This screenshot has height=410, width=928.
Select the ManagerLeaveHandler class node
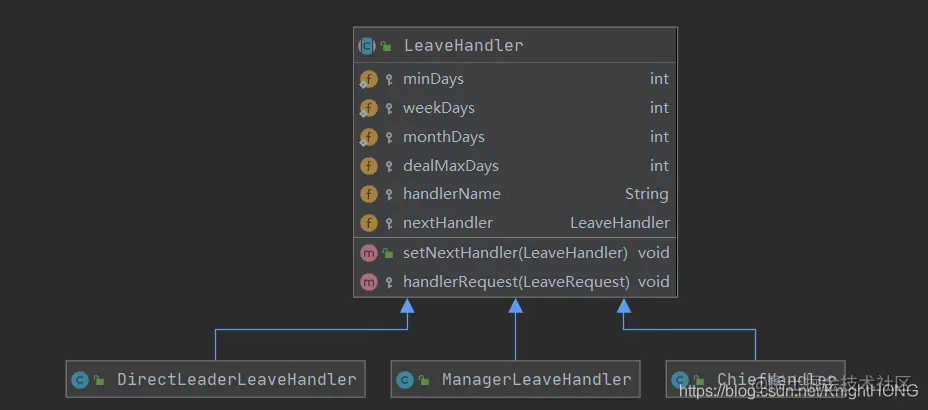click(x=515, y=379)
